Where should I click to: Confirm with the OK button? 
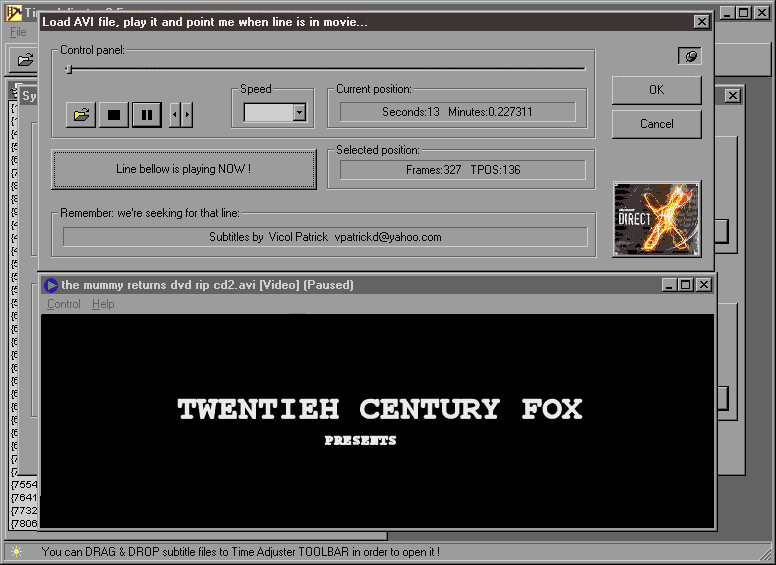click(x=656, y=90)
